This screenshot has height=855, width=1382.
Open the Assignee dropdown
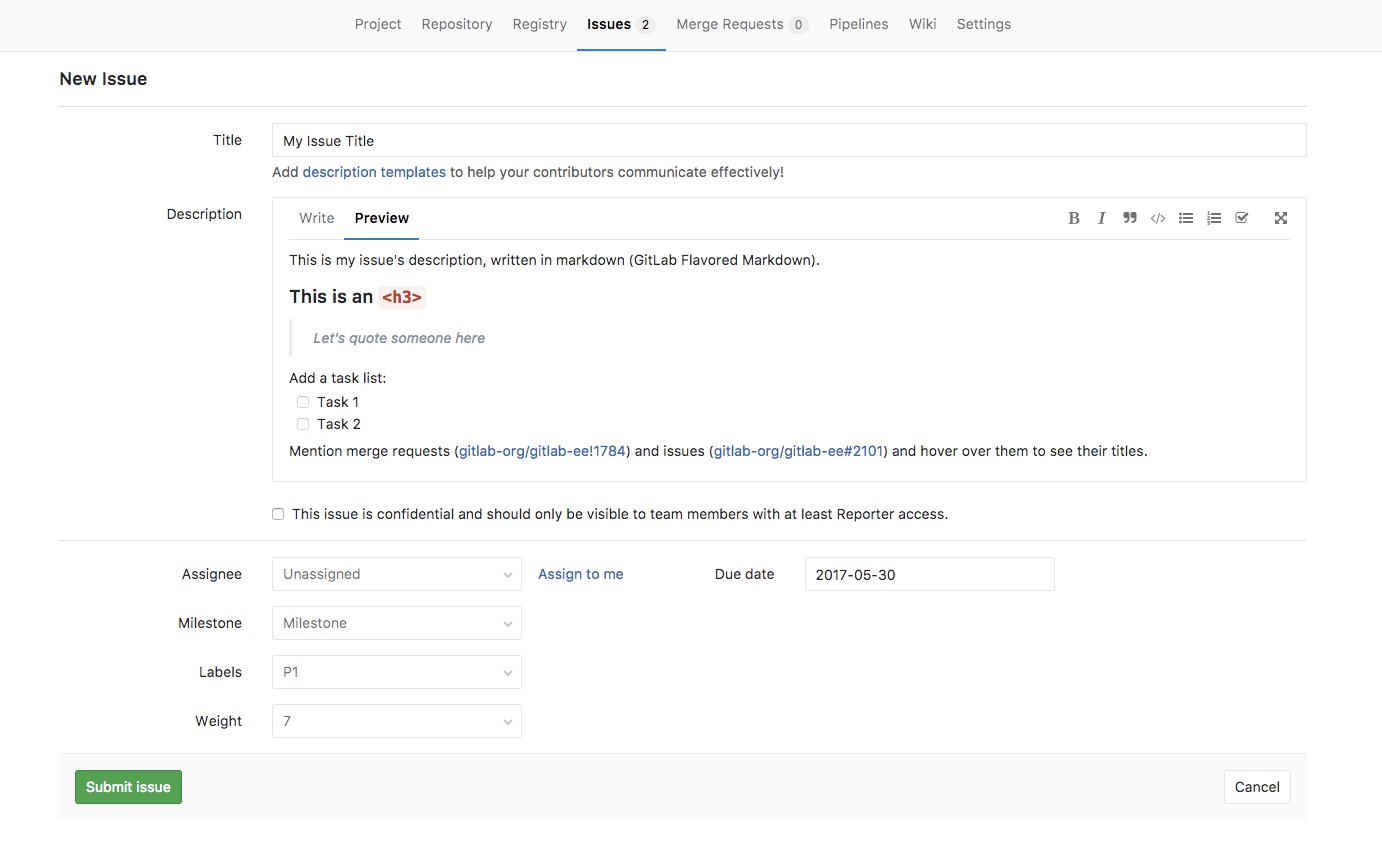pyautogui.click(x=396, y=574)
